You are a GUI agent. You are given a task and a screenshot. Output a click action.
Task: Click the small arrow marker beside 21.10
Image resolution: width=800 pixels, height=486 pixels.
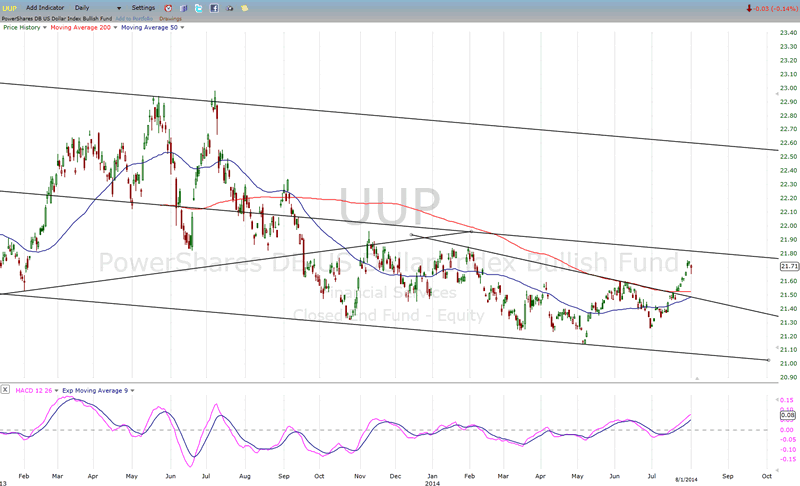(777, 348)
